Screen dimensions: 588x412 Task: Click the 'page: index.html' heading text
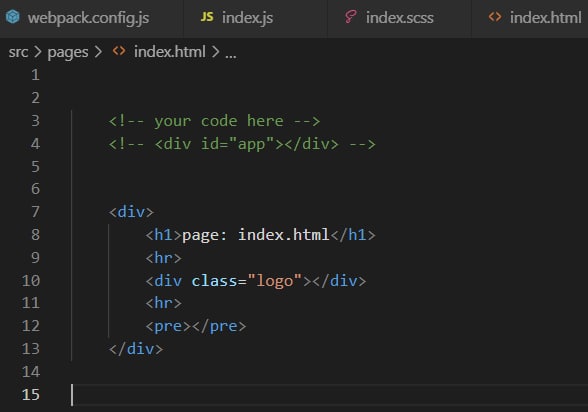tap(255, 235)
